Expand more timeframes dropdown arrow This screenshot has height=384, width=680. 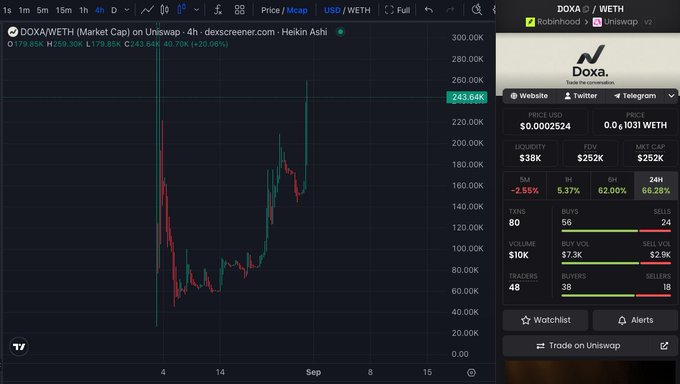click(127, 10)
